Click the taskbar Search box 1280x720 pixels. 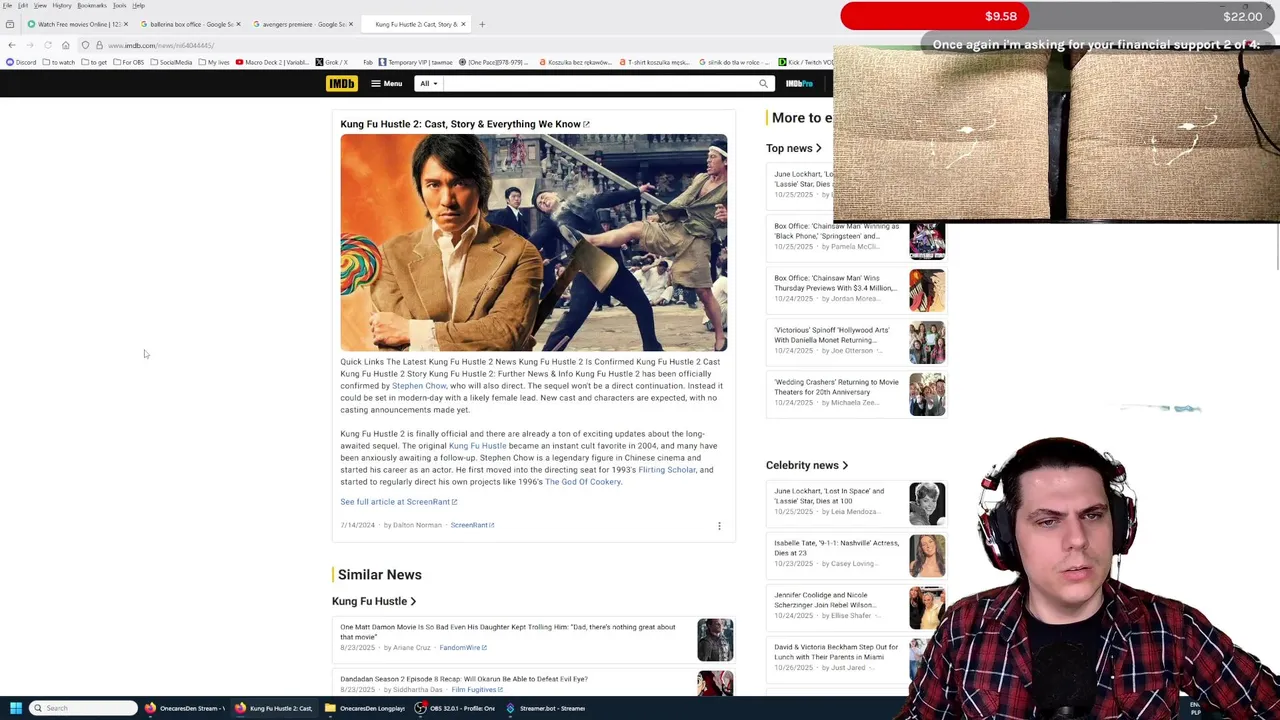click(x=83, y=708)
